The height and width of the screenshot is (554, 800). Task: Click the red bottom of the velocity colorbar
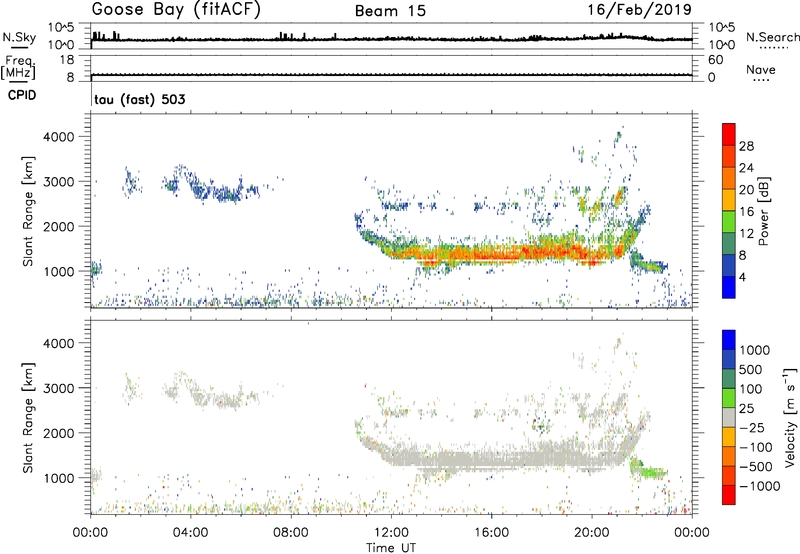(x=729, y=495)
